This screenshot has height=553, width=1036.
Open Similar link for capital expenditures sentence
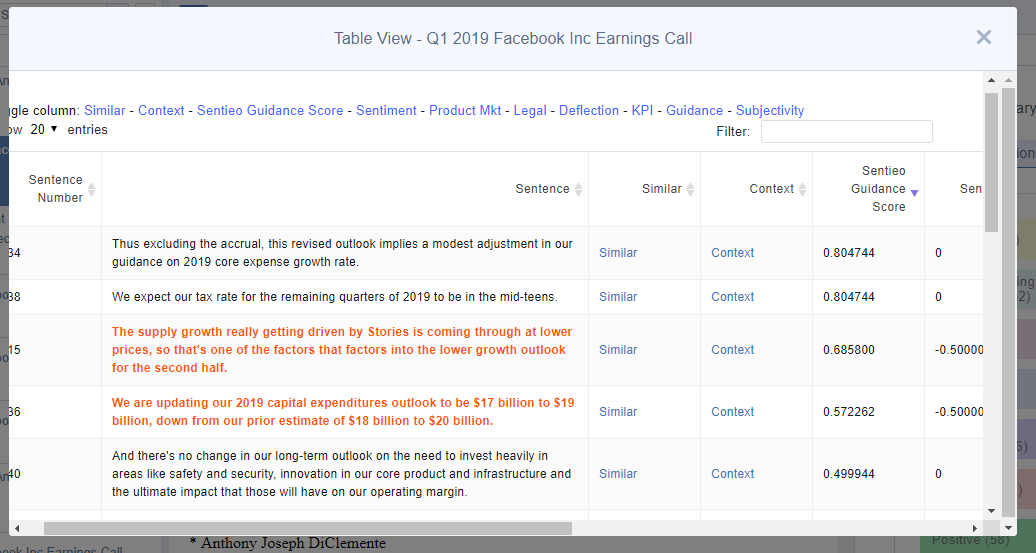click(x=618, y=412)
